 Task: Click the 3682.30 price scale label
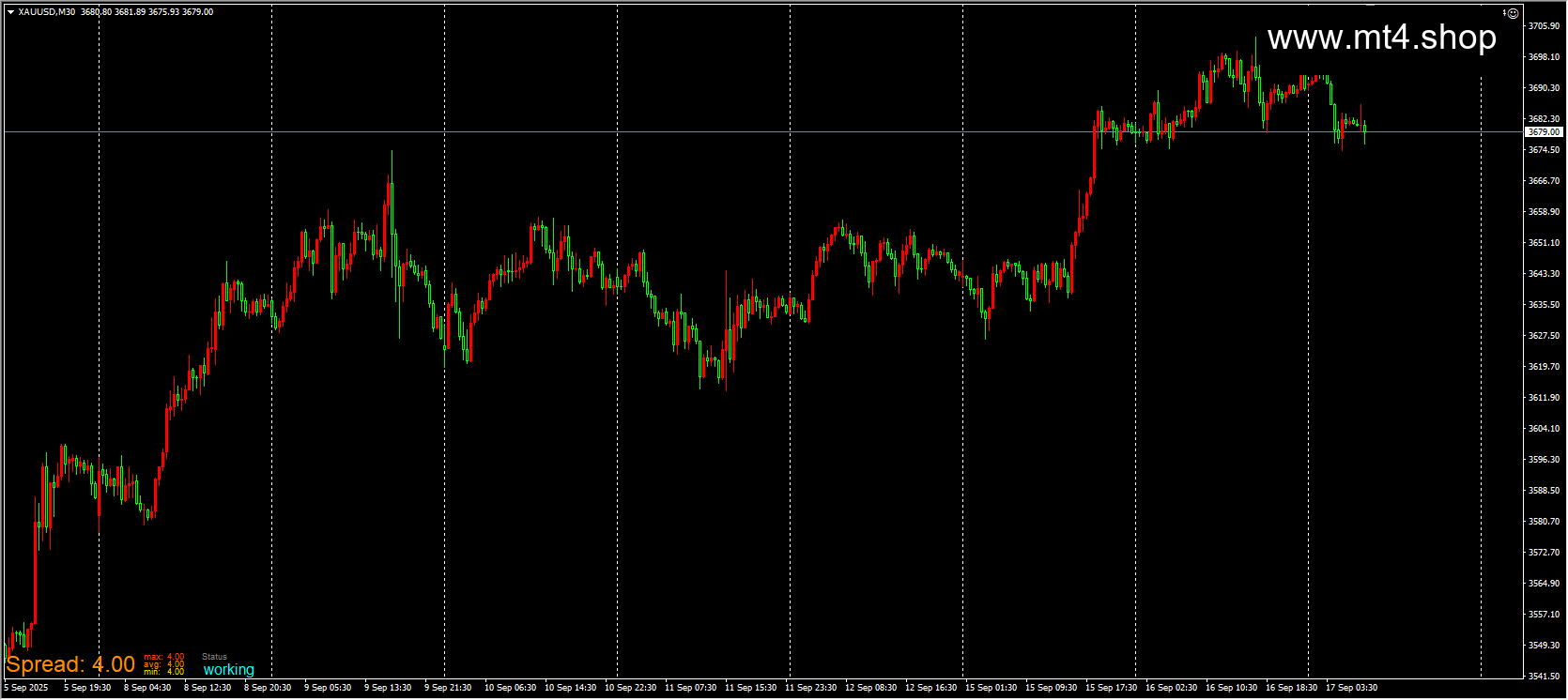tap(1544, 119)
